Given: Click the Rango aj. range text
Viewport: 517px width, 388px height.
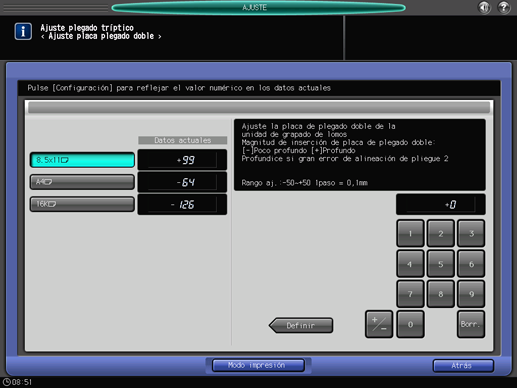Looking at the screenshot, I should coord(304,183).
